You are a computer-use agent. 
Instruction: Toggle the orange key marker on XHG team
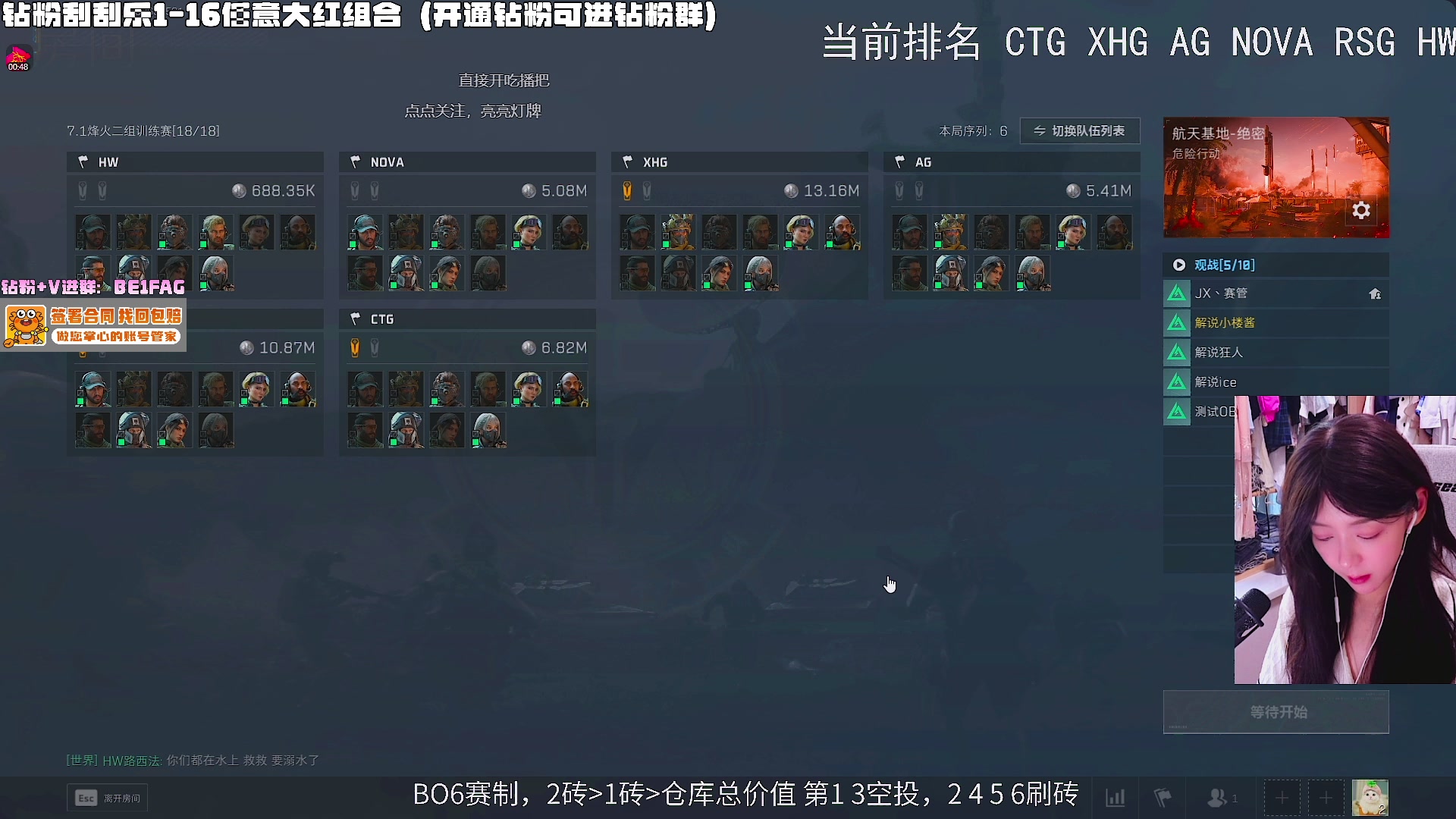pyautogui.click(x=627, y=190)
